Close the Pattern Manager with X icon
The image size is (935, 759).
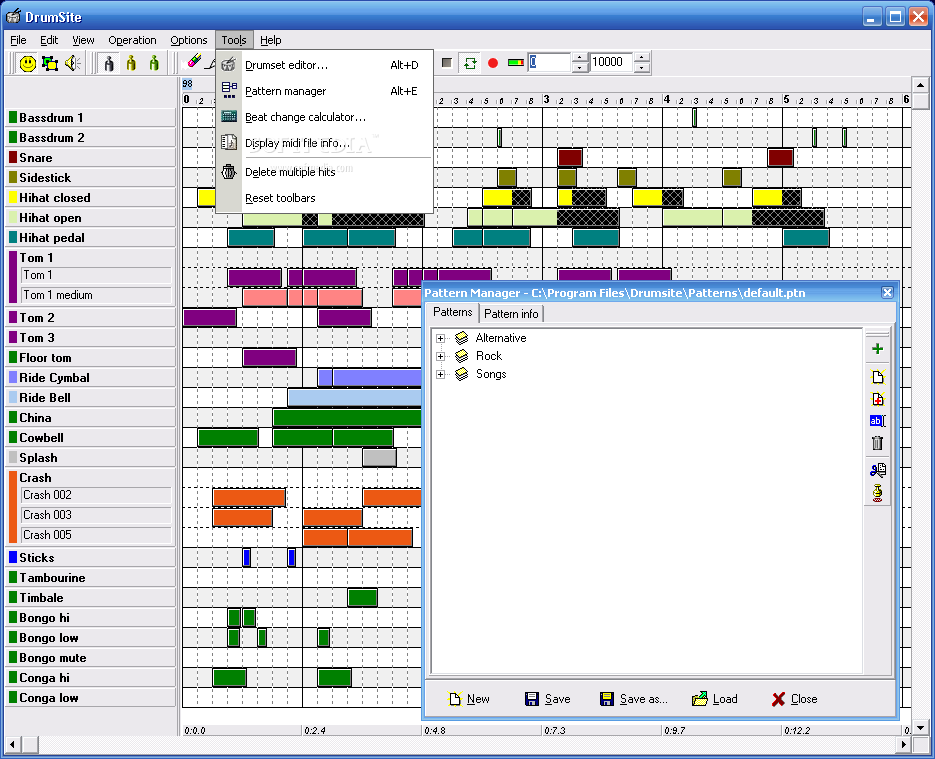coord(887,292)
